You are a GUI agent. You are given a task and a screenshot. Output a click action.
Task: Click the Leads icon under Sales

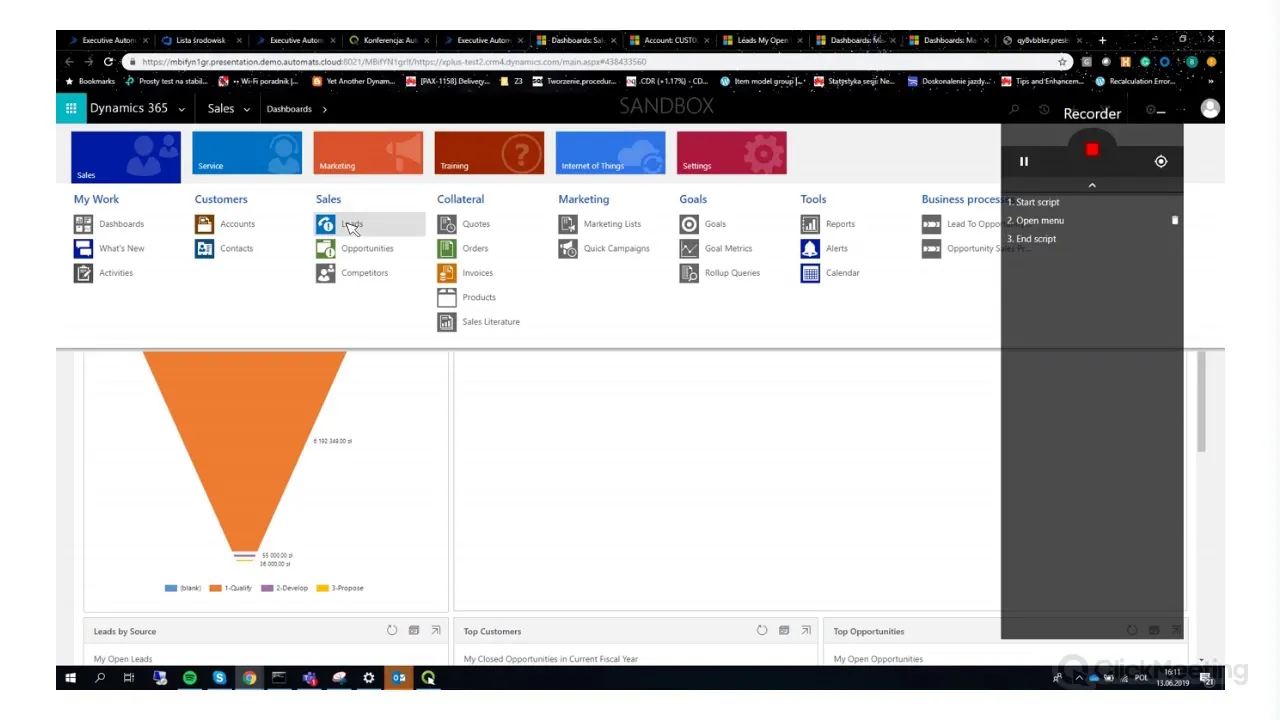point(326,225)
